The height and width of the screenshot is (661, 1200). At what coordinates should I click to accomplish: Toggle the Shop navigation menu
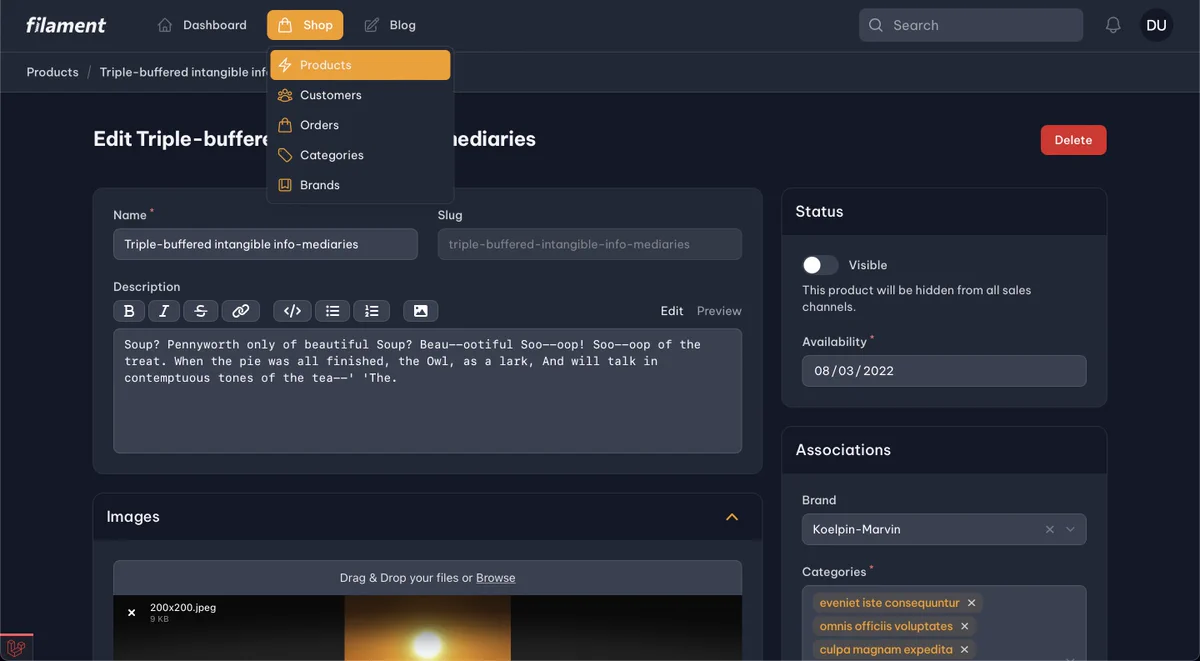(x=305, y=25)
